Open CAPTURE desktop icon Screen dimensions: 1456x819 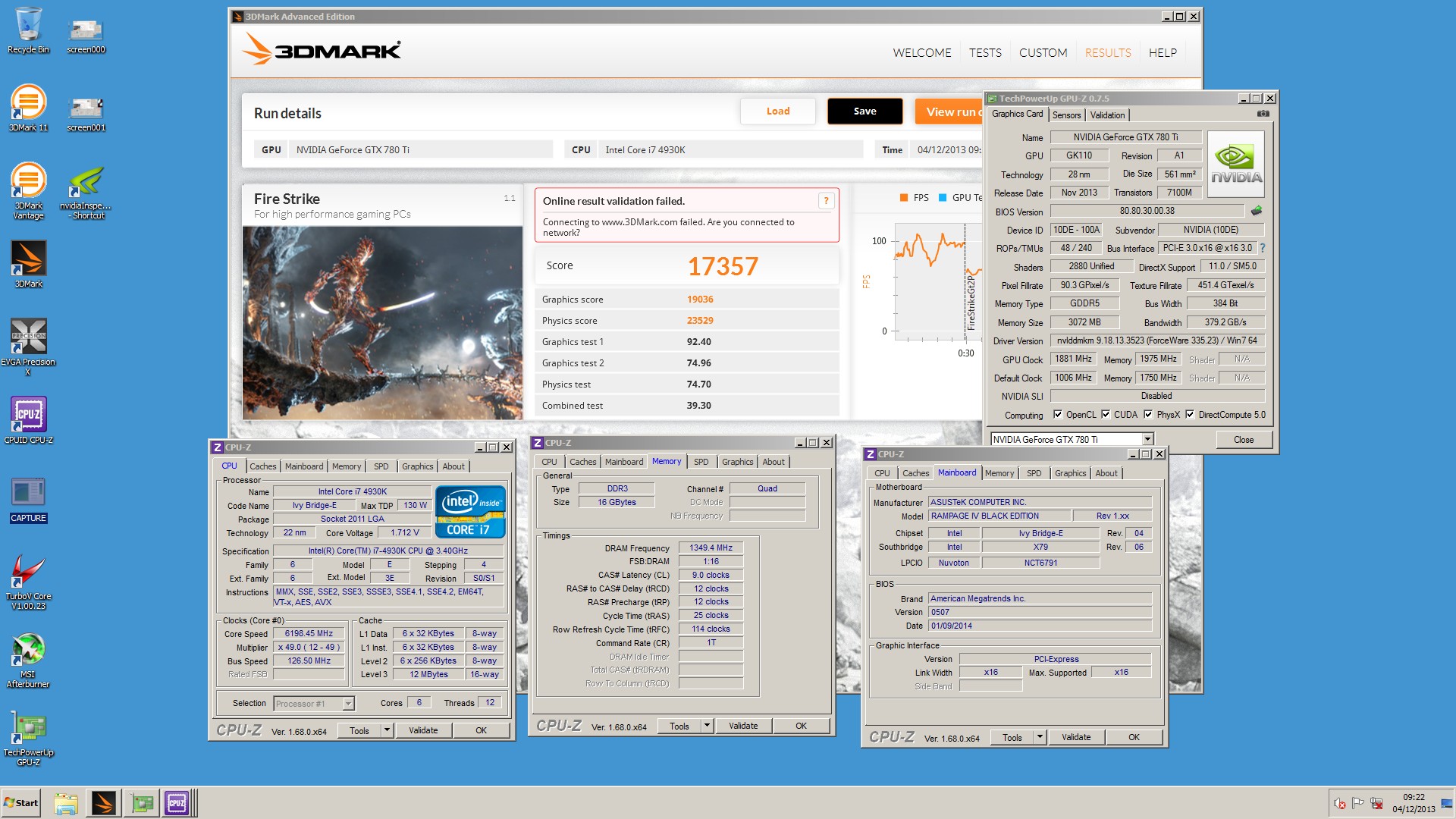28,500
